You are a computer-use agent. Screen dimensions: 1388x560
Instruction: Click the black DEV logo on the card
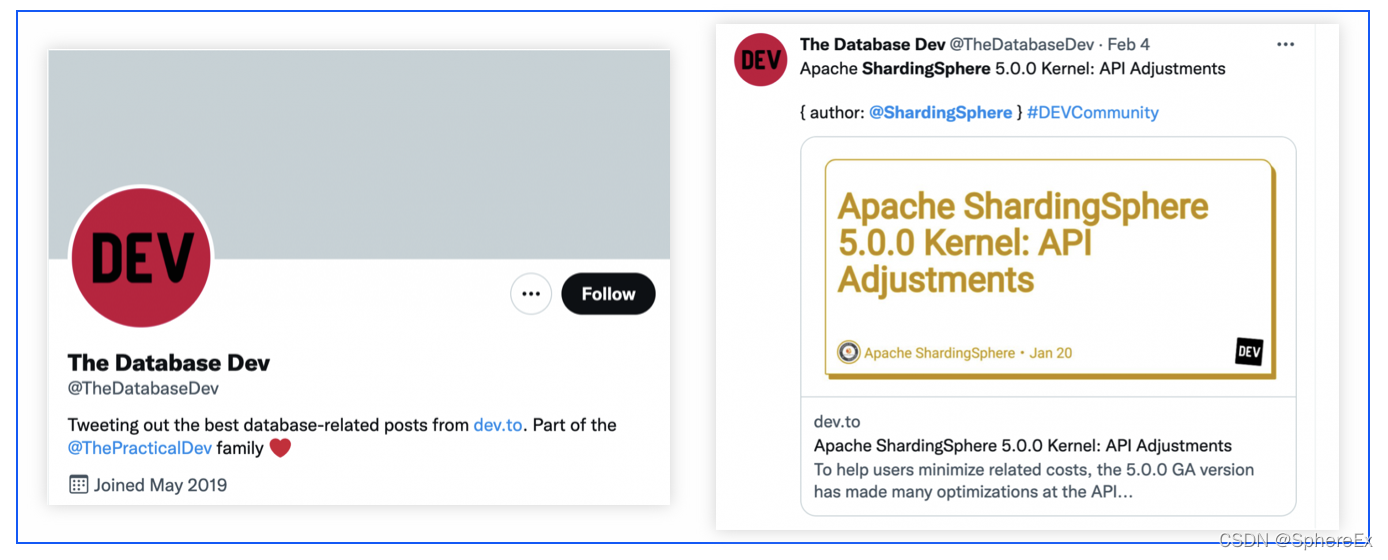point(1249,352)
